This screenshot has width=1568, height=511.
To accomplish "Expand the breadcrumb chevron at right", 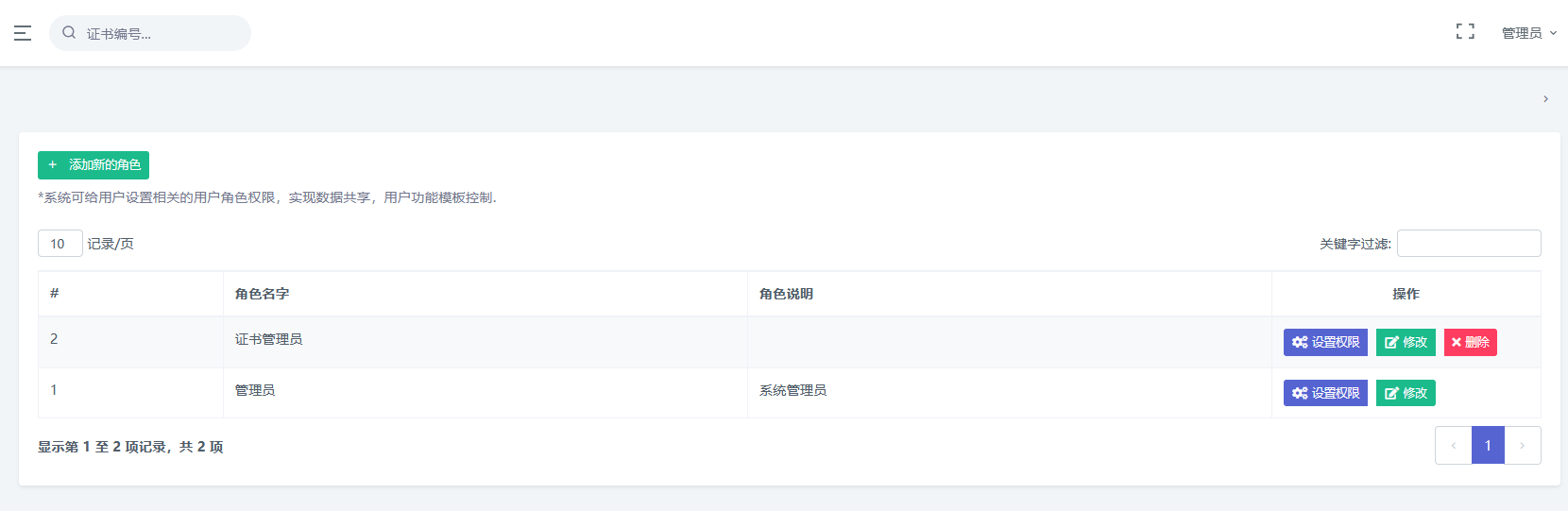I will tap(1545, 98).
